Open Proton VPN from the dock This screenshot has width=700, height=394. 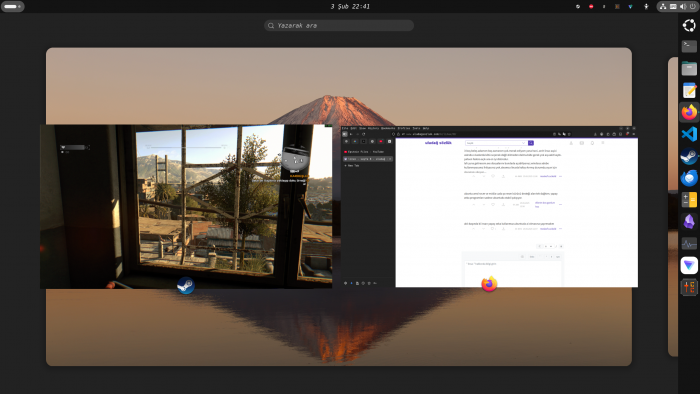pyautogui.click(x=689, y=265)
